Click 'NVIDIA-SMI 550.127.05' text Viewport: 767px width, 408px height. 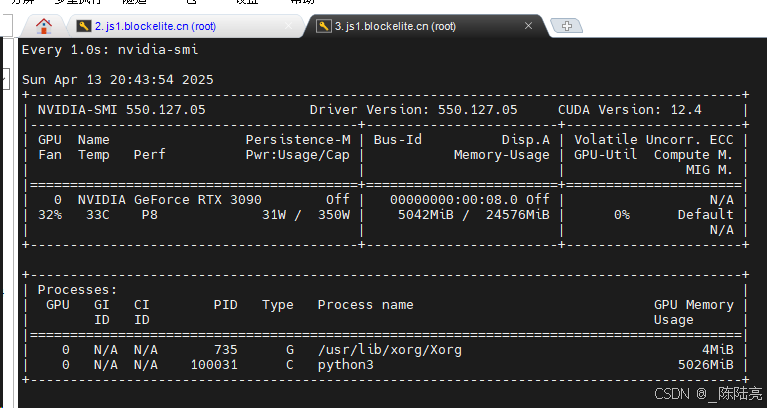121,110
